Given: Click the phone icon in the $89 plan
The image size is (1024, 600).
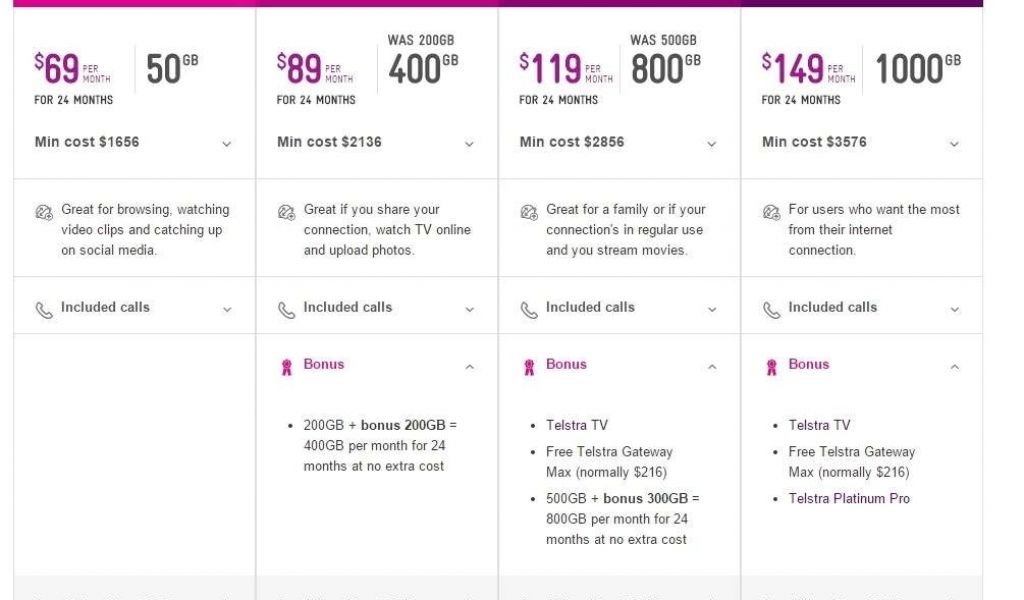Looking at the screenshot, I should [287, 310].
